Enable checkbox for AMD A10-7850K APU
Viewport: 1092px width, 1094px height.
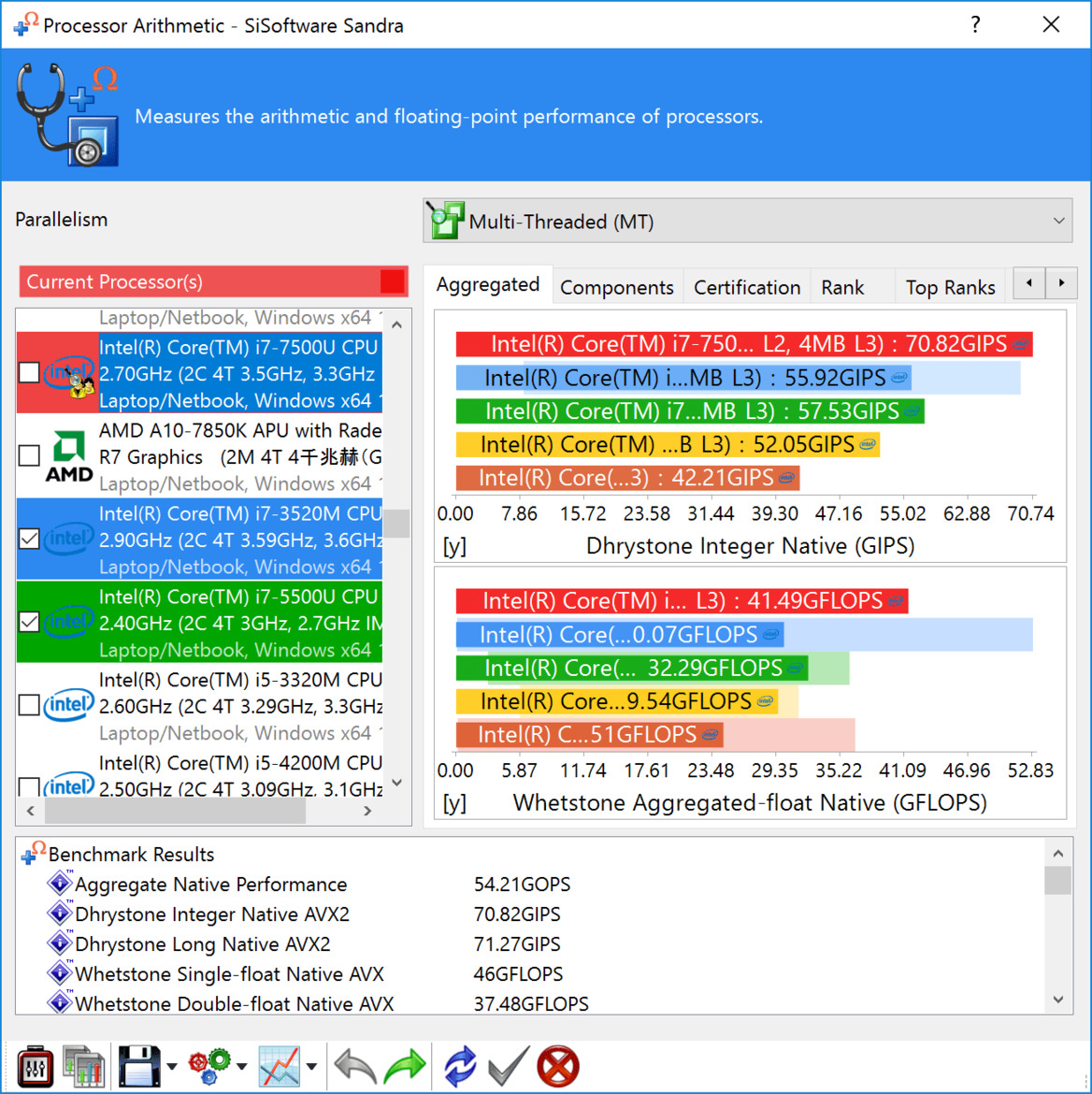coord(29,455)
